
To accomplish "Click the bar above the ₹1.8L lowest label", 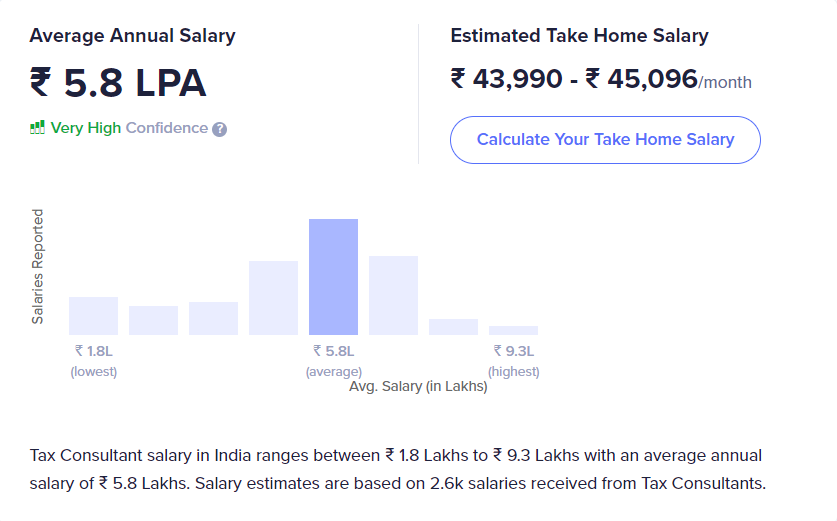I will 93,316.
